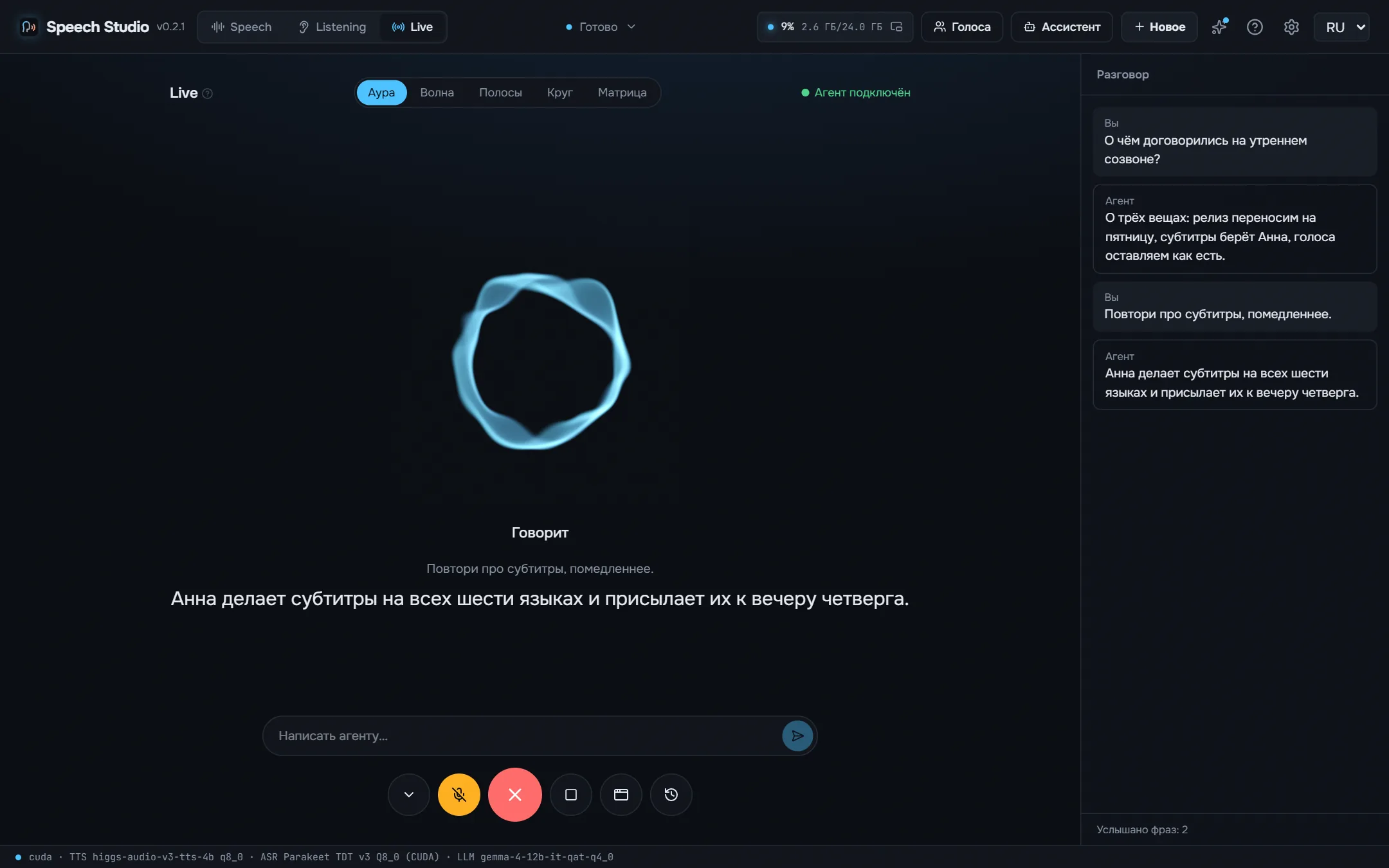The width and height of the screenshot is (1389, 868).
Task: Click the cuda status dot in status bar
Action: 18,857
